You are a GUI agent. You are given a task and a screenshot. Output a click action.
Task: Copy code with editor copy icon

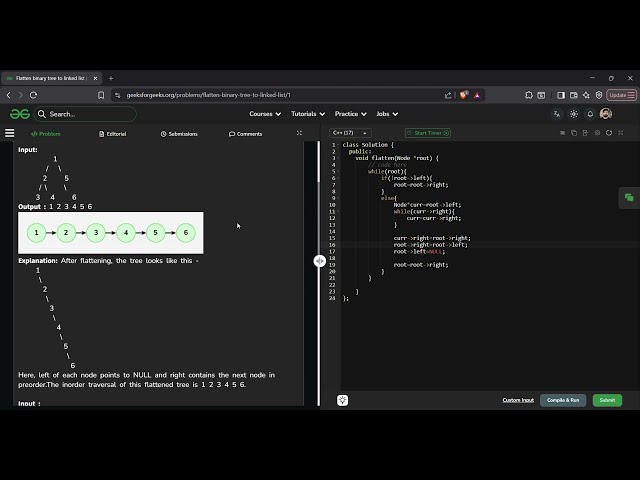click(x=574, y=133)
